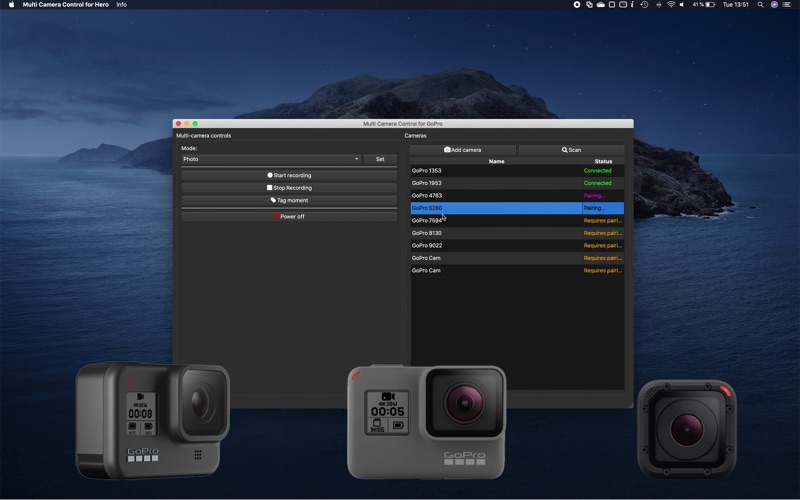Screen dimensions: 800x500
Task: Click the Scan button
Action: pos(571,150)
